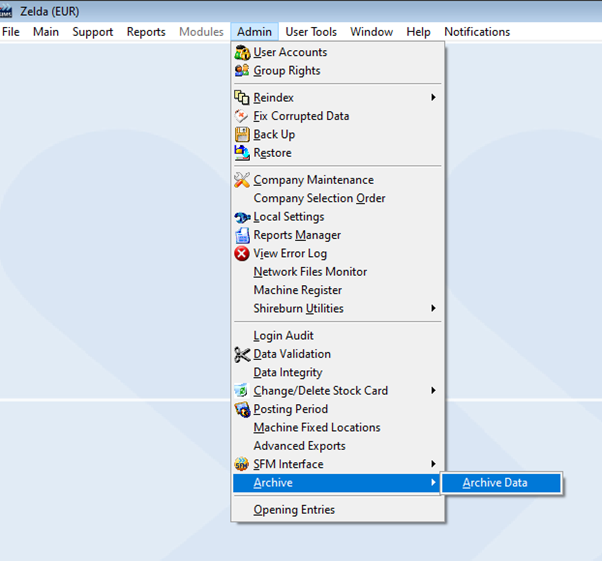Choose Group Rights entry text
Image resolution: width=602 pixels, height=561 pixels.
(287, 71)
